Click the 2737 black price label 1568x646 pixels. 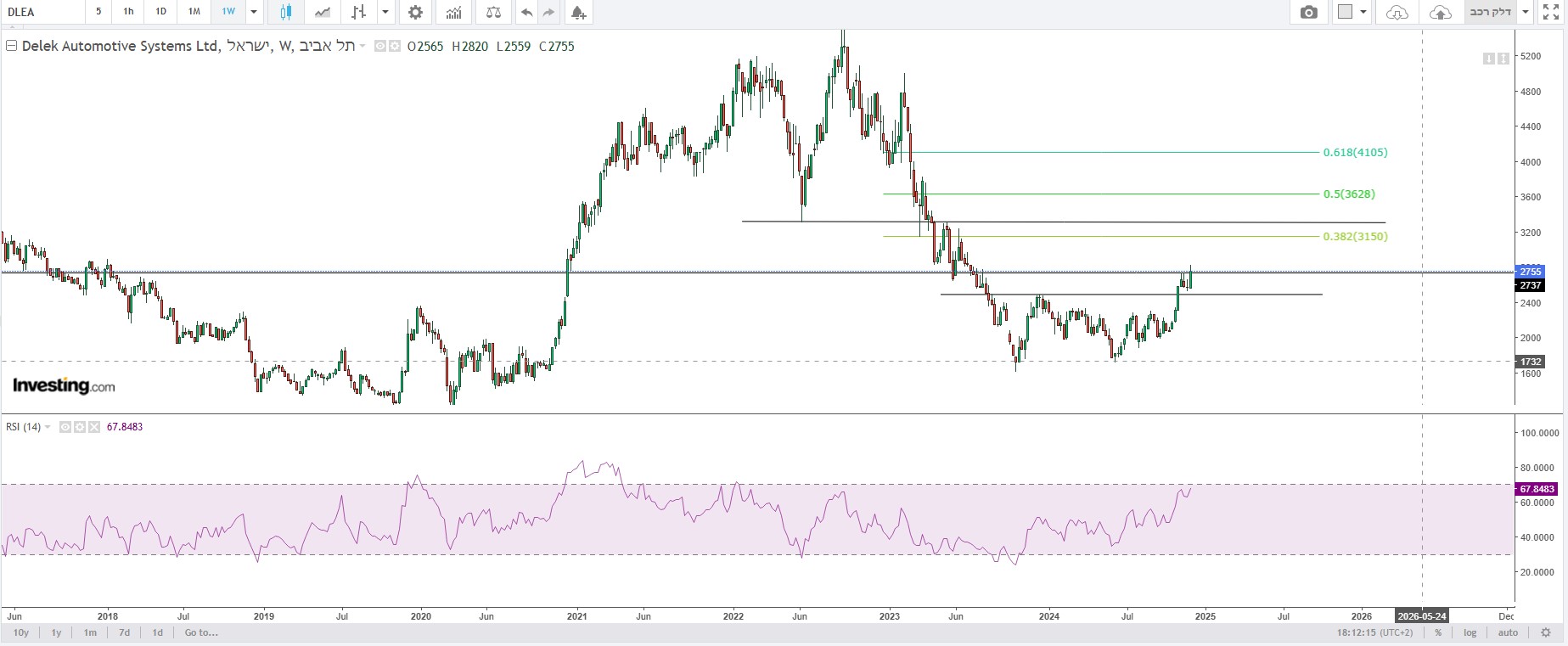(x=1530, y=286)
